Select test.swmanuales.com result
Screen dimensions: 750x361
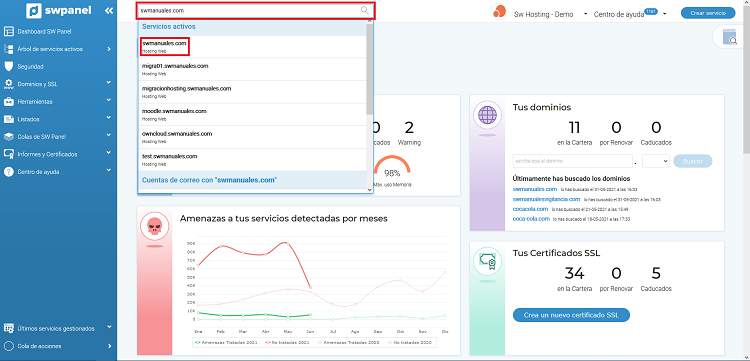pos(252,159)
